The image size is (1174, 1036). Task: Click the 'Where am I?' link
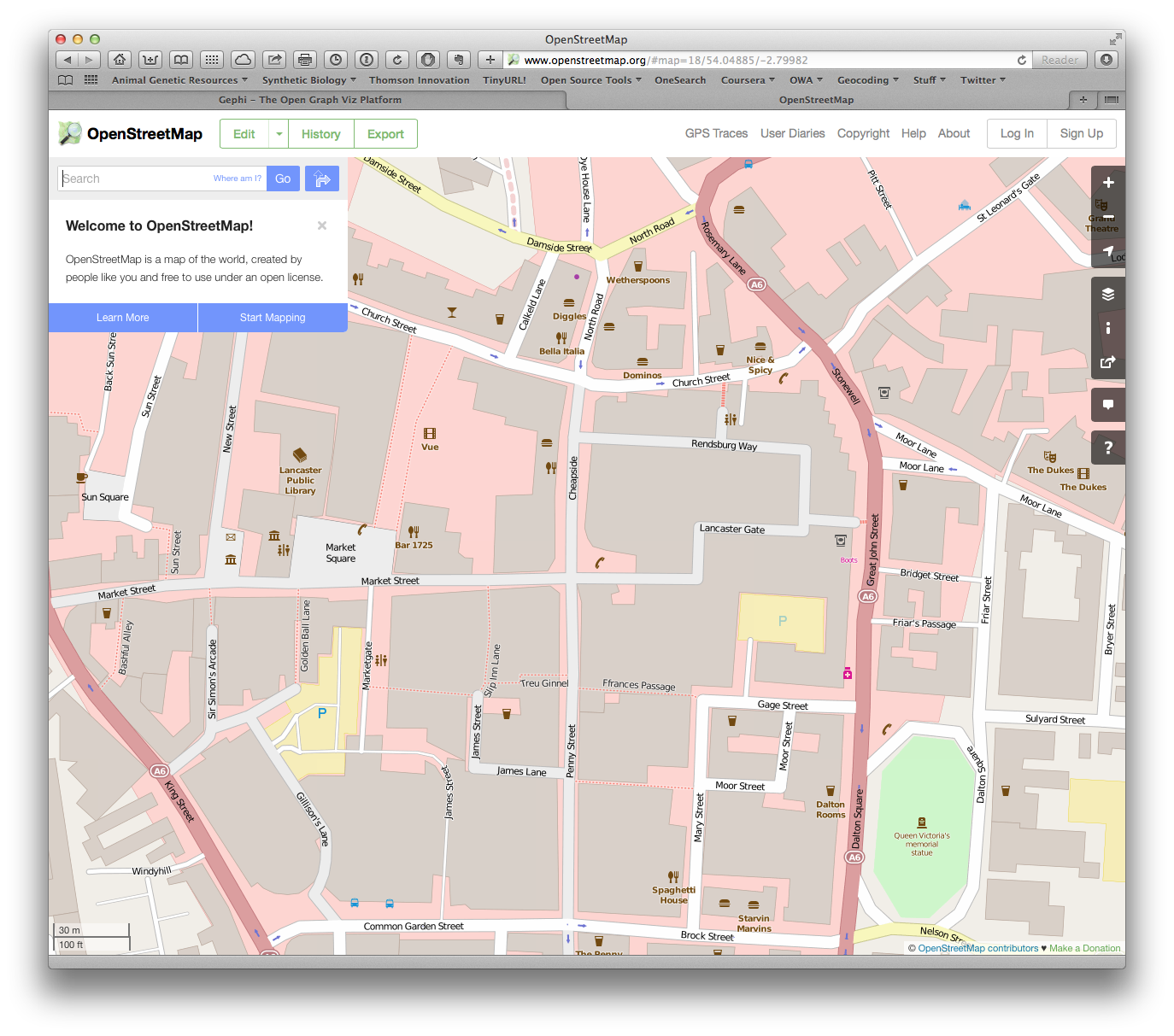click(x=238, y=179)
